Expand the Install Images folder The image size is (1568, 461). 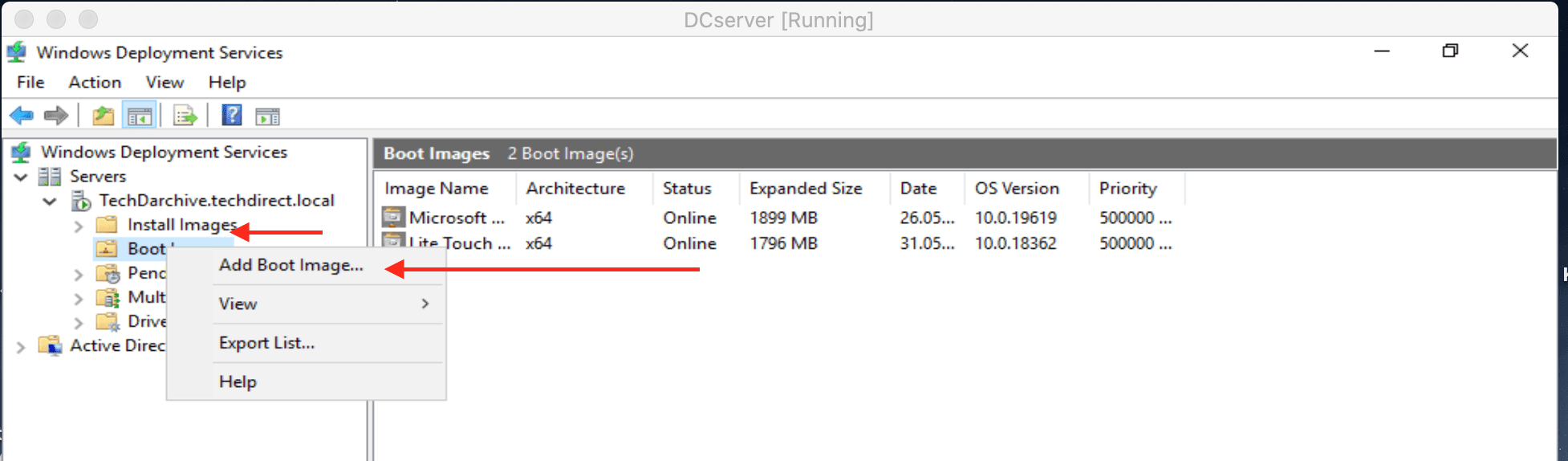[x=78, y=226]
